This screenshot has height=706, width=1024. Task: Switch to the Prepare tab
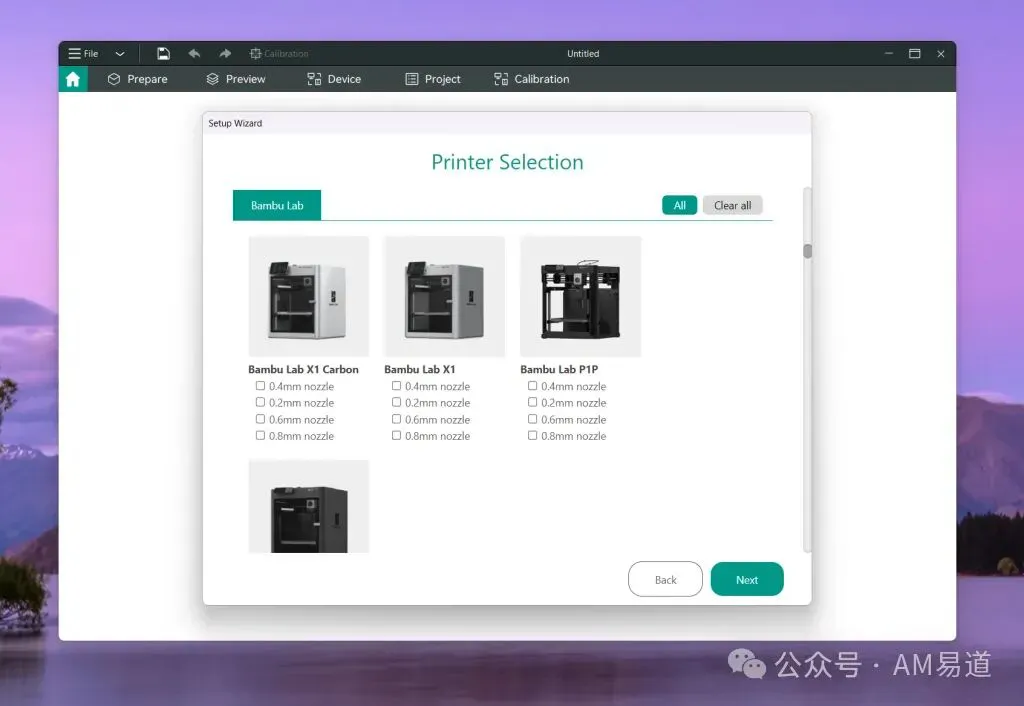(x=138, y=79)
